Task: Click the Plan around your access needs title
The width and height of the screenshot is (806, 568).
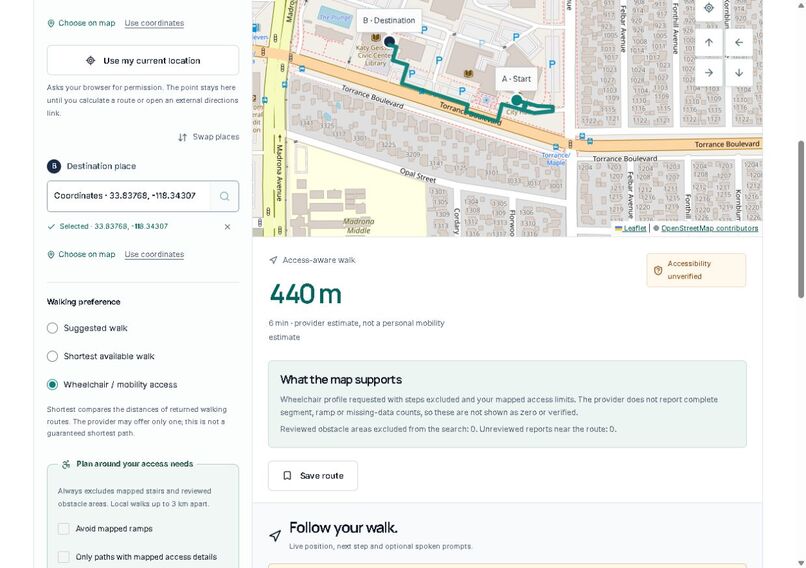Action: tap(135, 464)
